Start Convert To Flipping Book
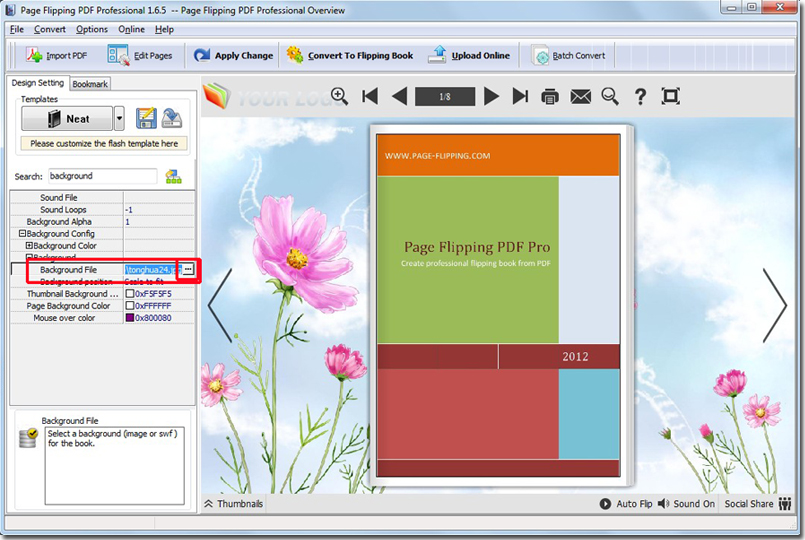Screen dimensions: 805x540 350,55
